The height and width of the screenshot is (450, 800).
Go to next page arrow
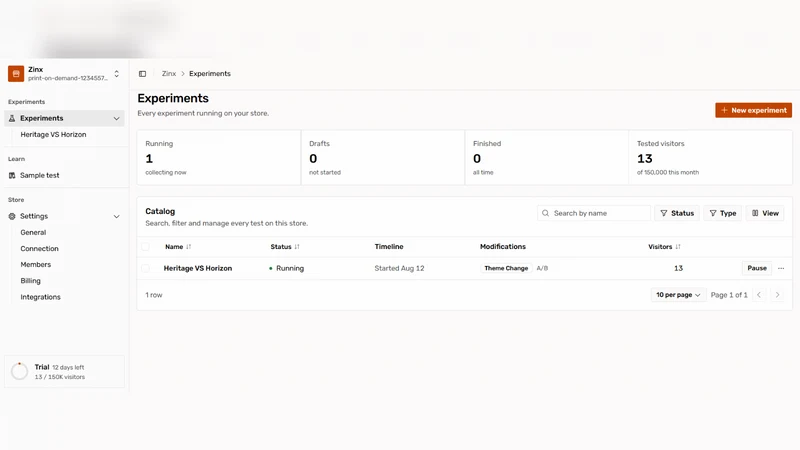pos(778,295)
